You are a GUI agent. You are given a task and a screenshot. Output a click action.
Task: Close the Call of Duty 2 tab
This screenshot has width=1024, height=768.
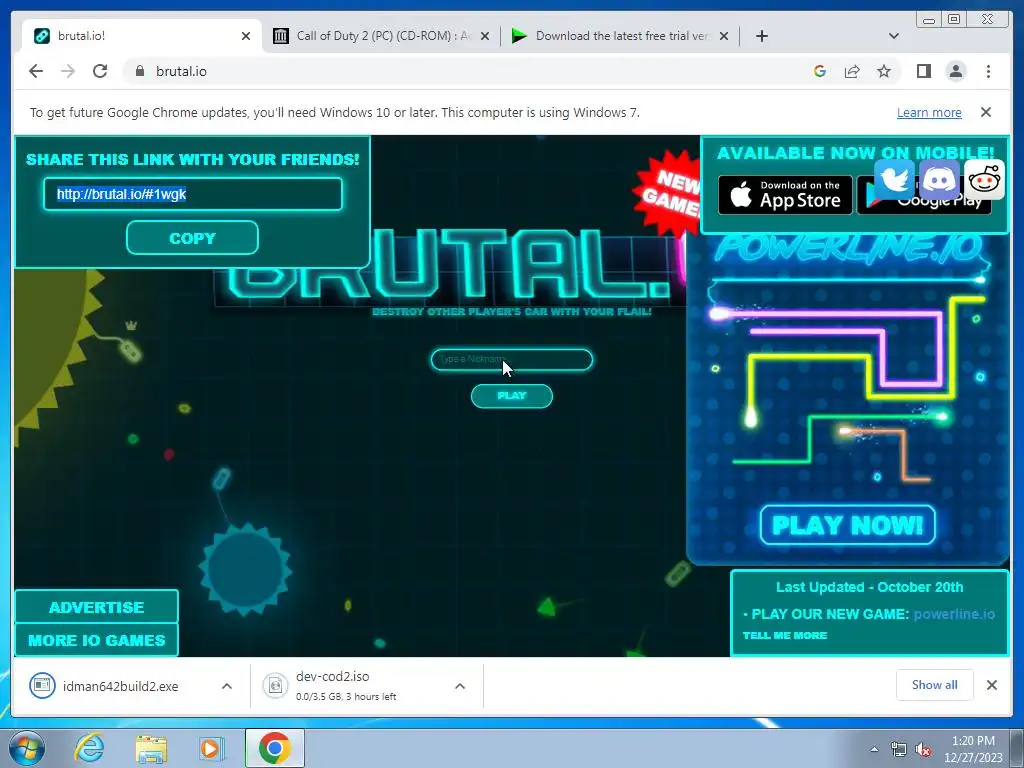pyautogui.click(x=485, y=36)
